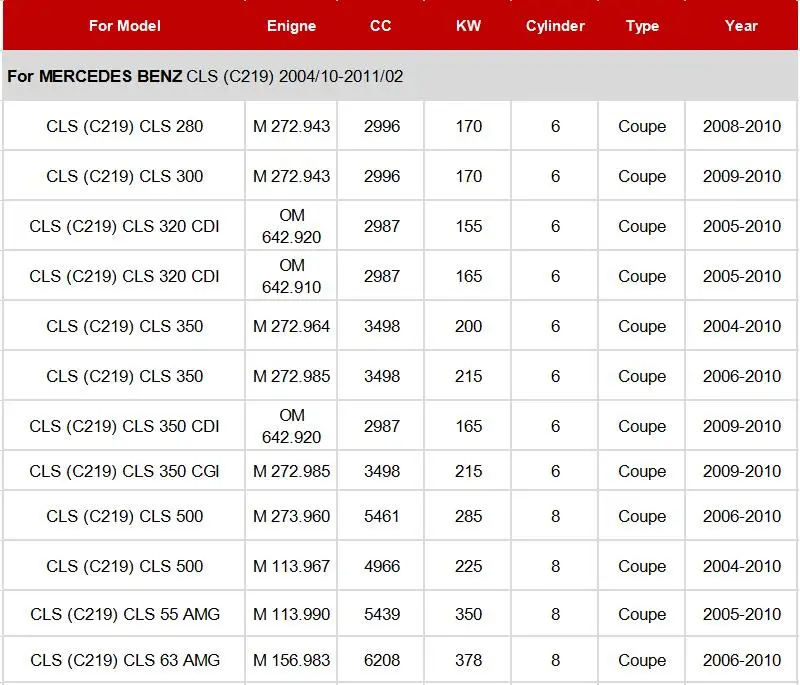
Task: Click the 'Year' column header
Action: pyautogui.click(x=741, y=26)
